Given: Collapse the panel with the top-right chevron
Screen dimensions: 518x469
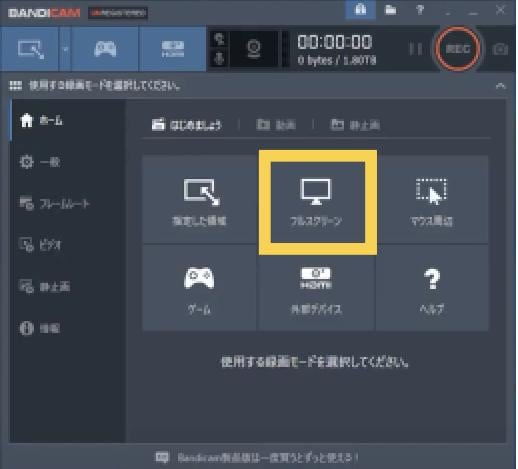Looking at the screenshot, I should point(500,86).
